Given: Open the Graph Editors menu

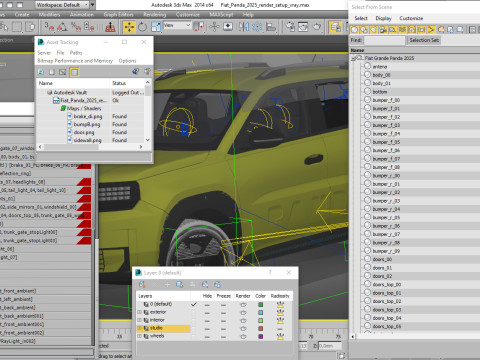Looking at the screenshot, I should [118, 15].
